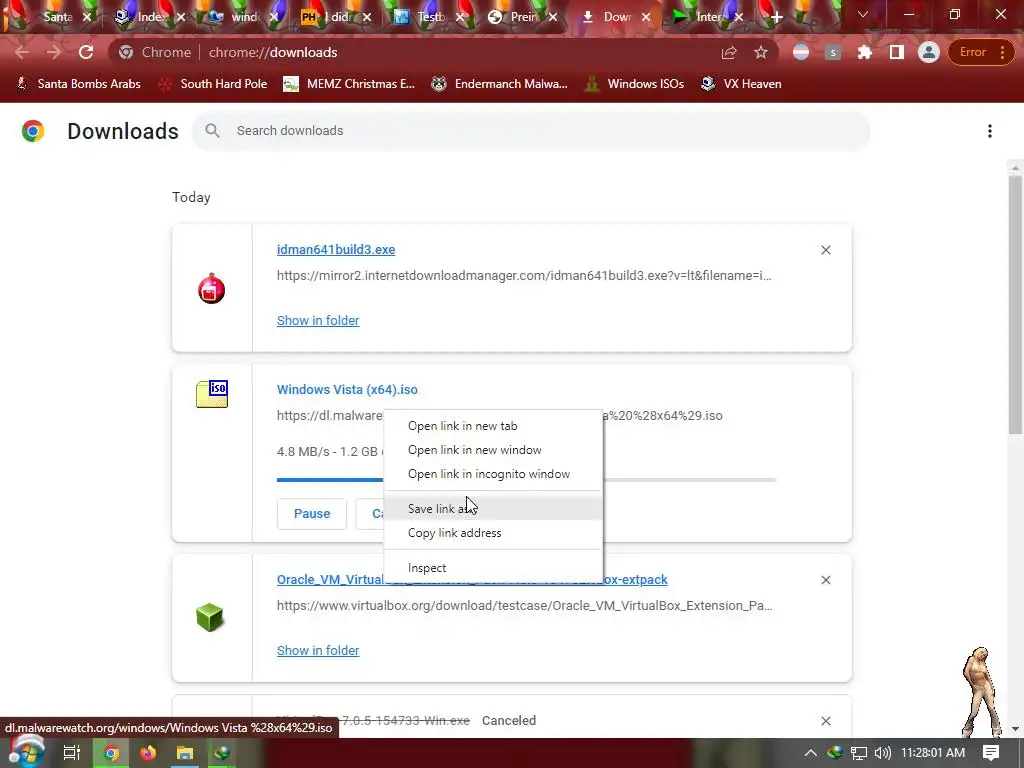Open the idman641build3.exe download link
Viewport: 1024px width, 768px height.
(x=336, y=249)
